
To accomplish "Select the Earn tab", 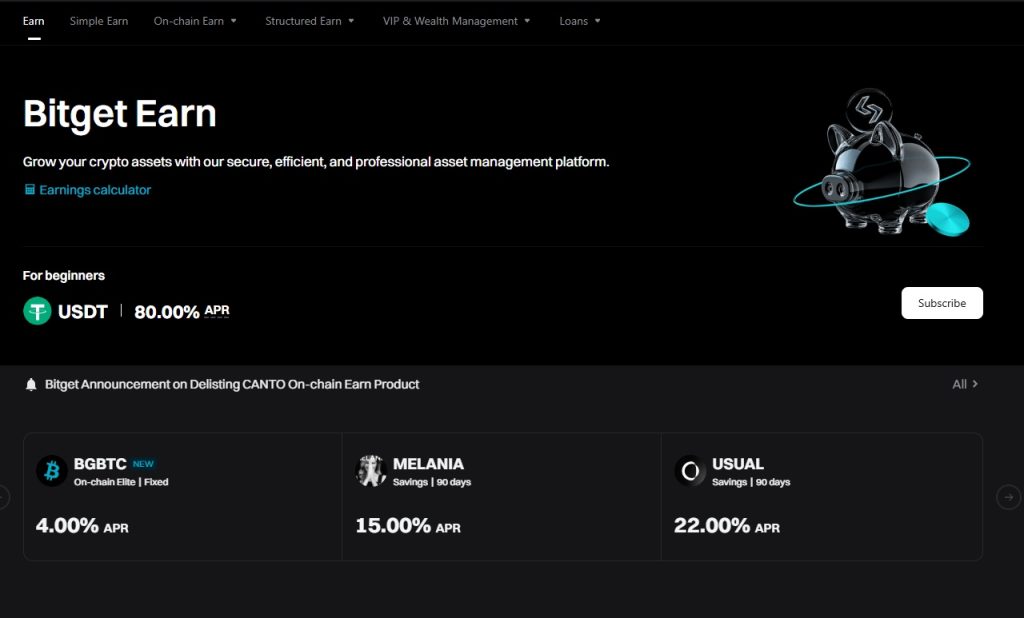I will 33,20.
